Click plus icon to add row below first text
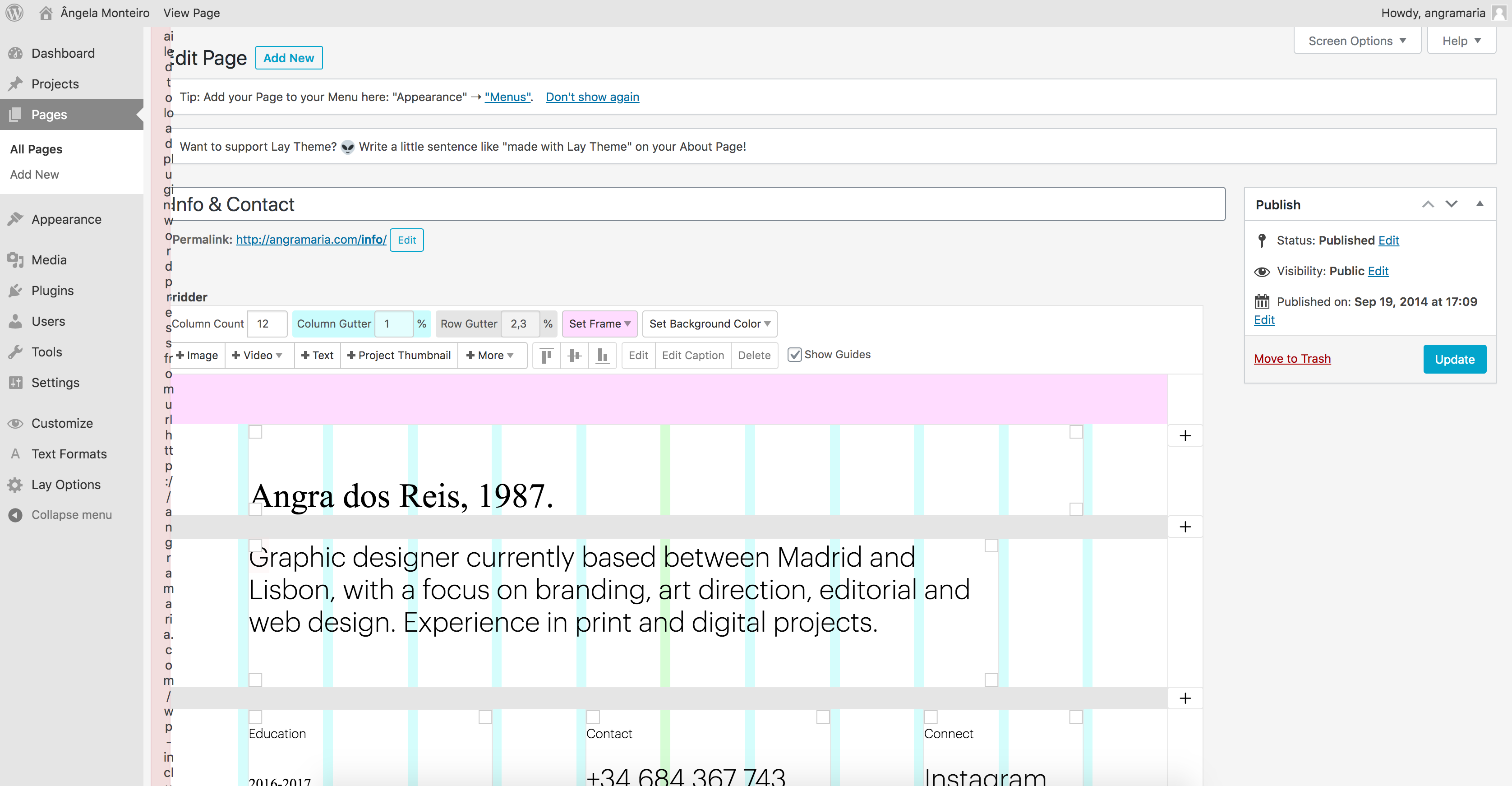This screenshot has height=786, width=1512. [1185, 527]
